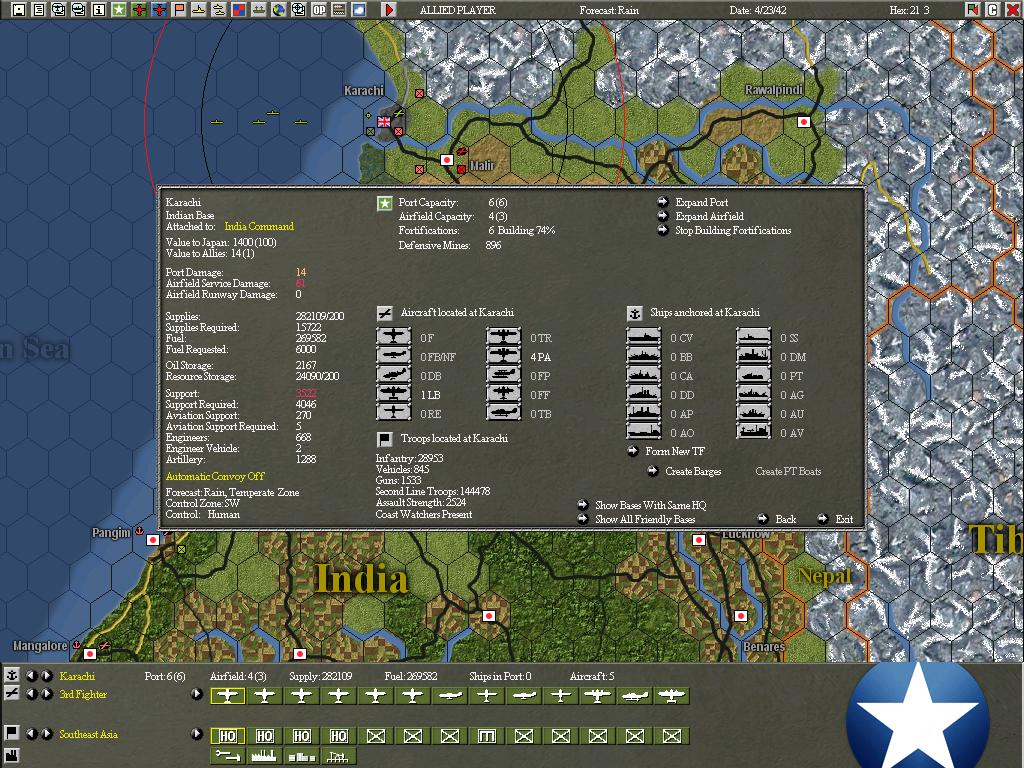Click the red plane on green toolbar icon

click(x=138, y=10)
